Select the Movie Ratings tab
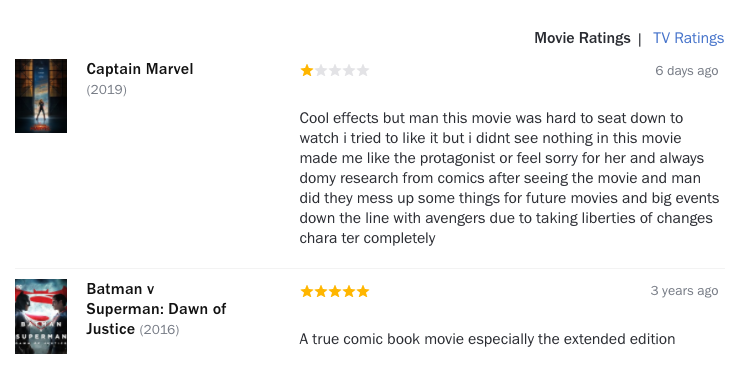The height and width of the screenshot is (375, 756). pyautogui.click(x=582, y=38)
